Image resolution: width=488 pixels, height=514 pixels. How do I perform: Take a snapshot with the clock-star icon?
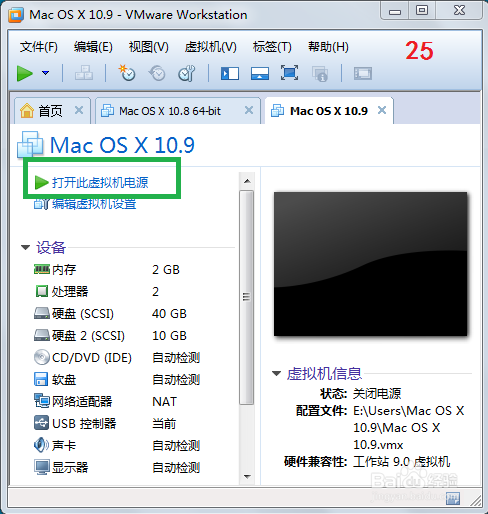127,73
